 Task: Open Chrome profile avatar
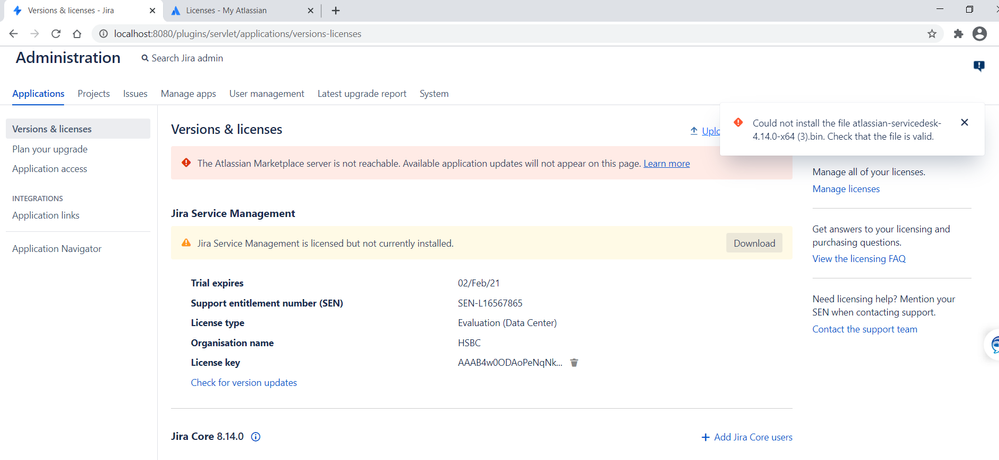tap(980, 34)
